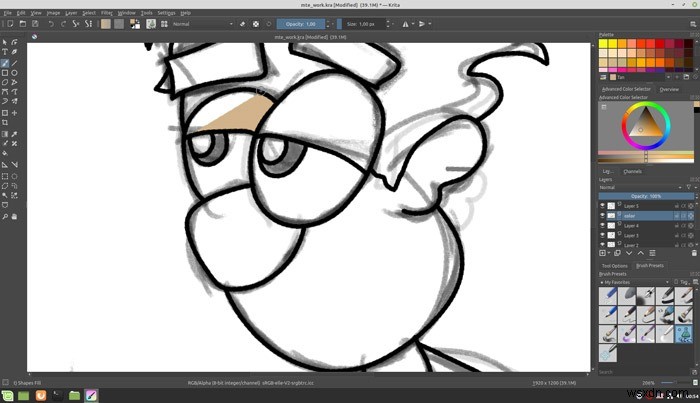Screen dimensions: 700x403
Task: Open Files manager from taskbar
Action: click(75, 395)
